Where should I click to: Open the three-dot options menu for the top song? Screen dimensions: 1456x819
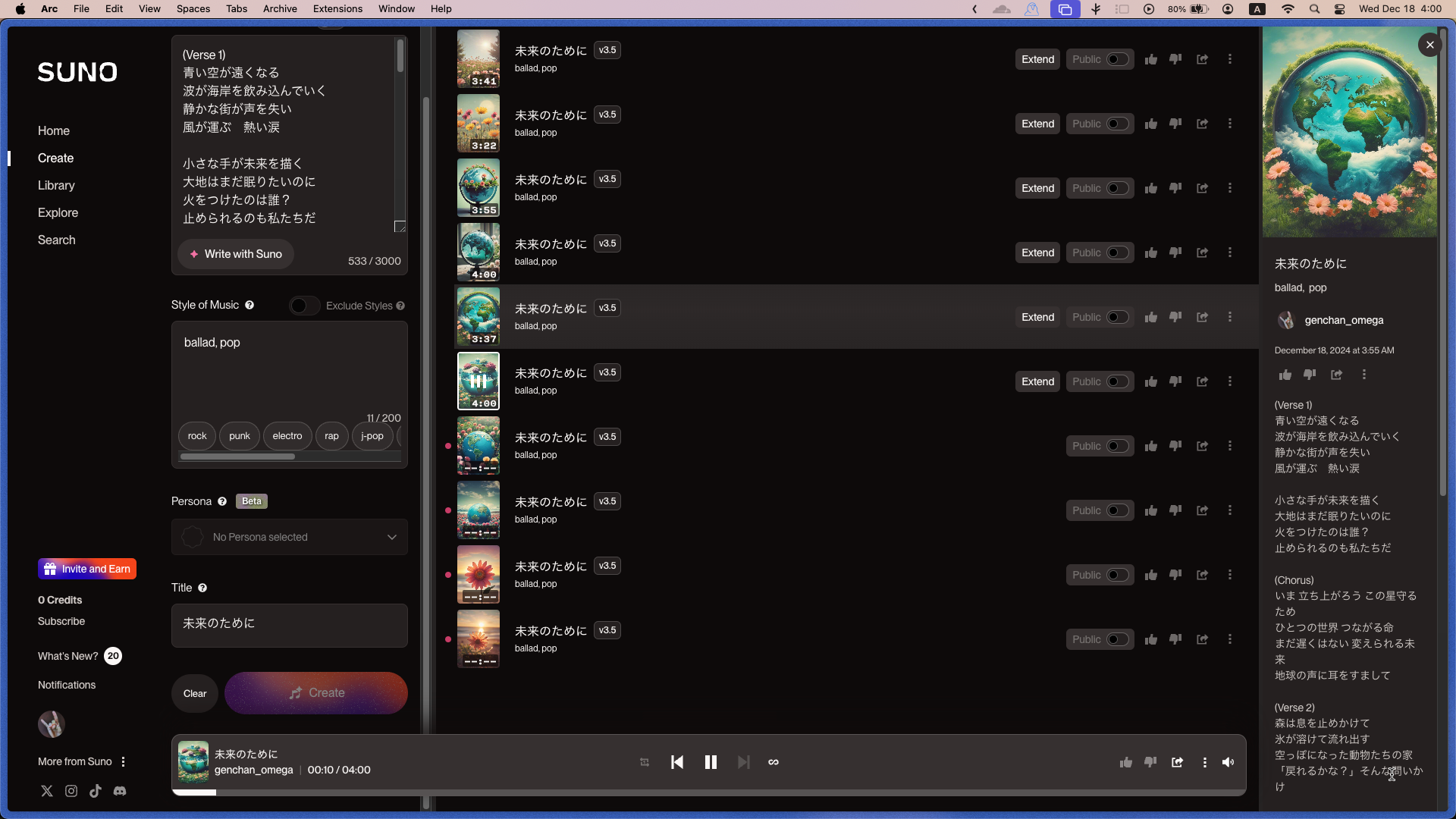[1229, 59]
